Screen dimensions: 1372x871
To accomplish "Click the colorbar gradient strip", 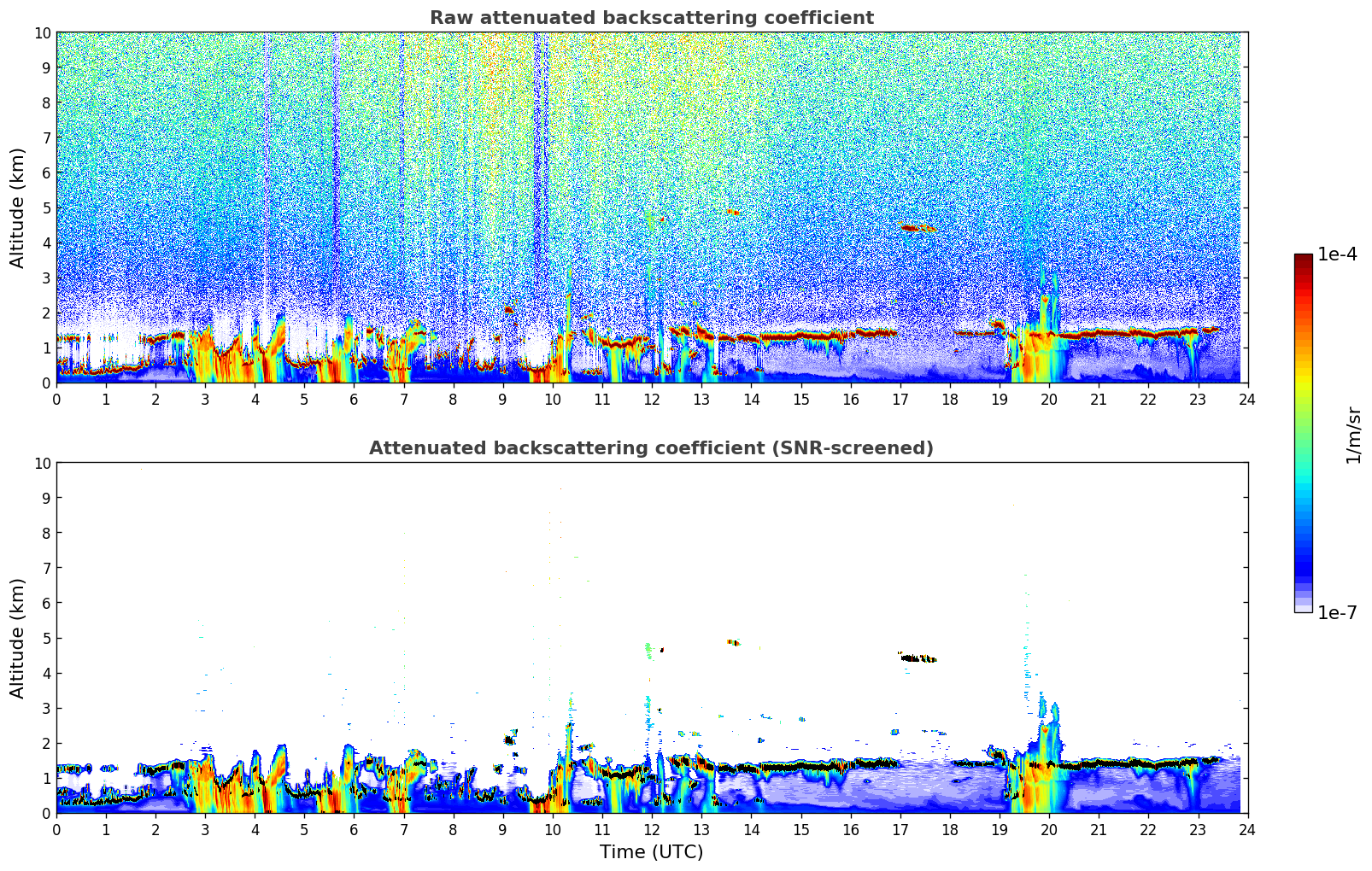I will [1303, 433].
